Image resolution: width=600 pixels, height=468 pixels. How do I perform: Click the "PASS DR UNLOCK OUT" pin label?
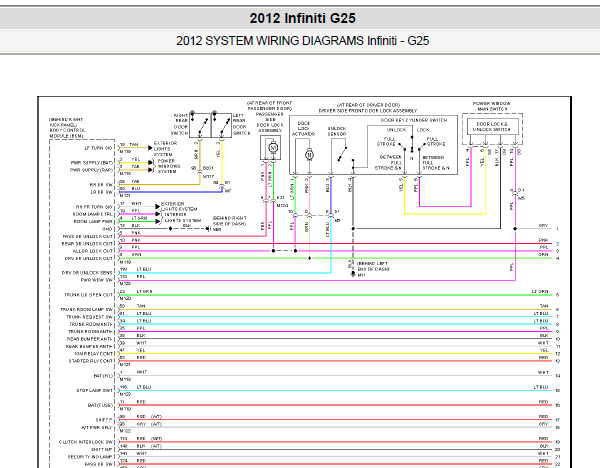pos(88,236)
